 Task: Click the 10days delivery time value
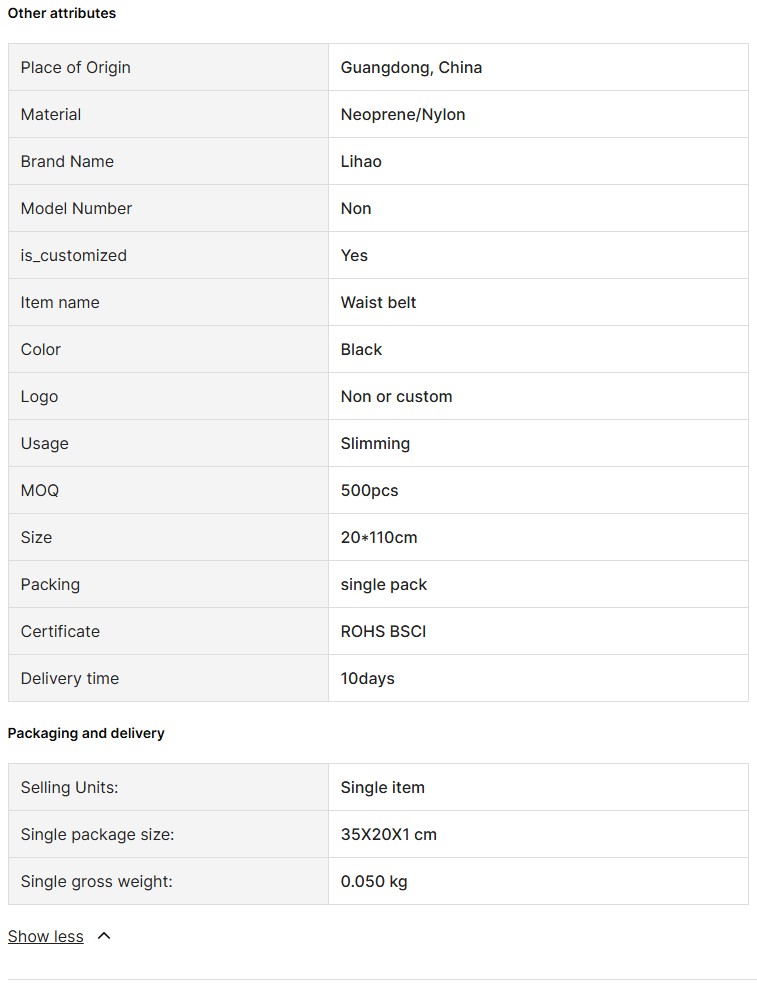tap(367, 678)
